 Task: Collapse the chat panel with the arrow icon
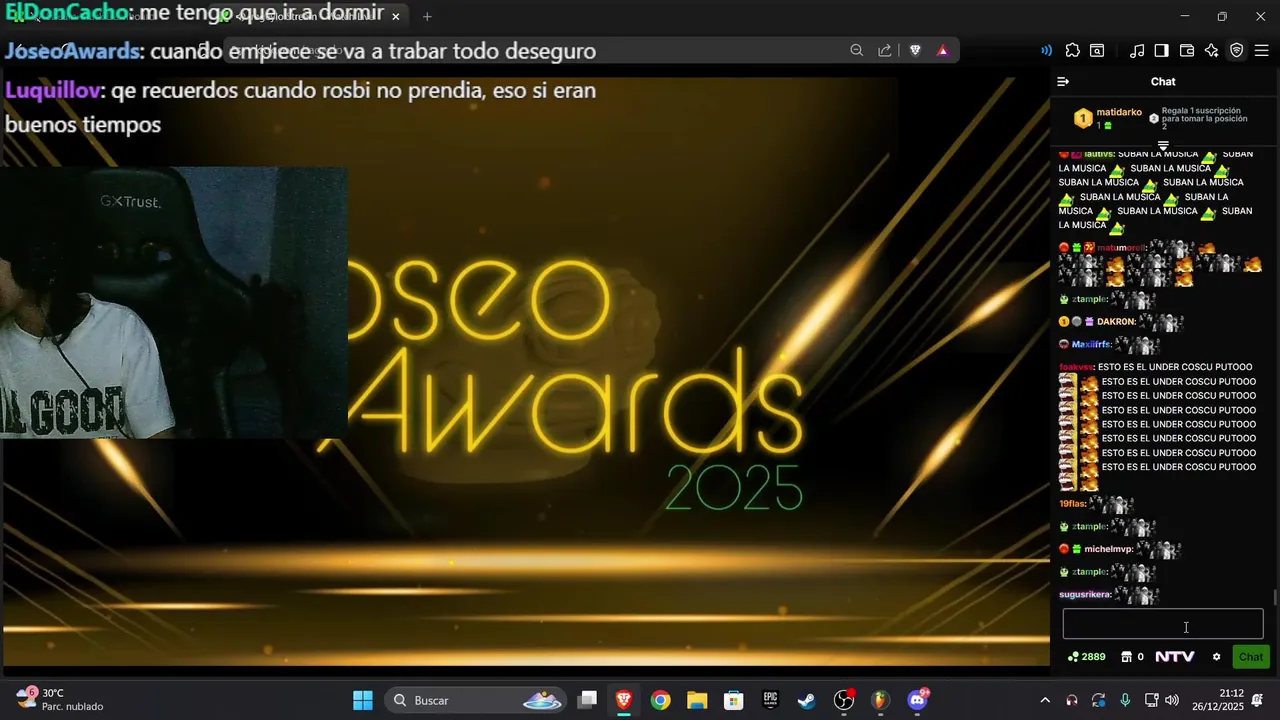[x=1063, y=82]
